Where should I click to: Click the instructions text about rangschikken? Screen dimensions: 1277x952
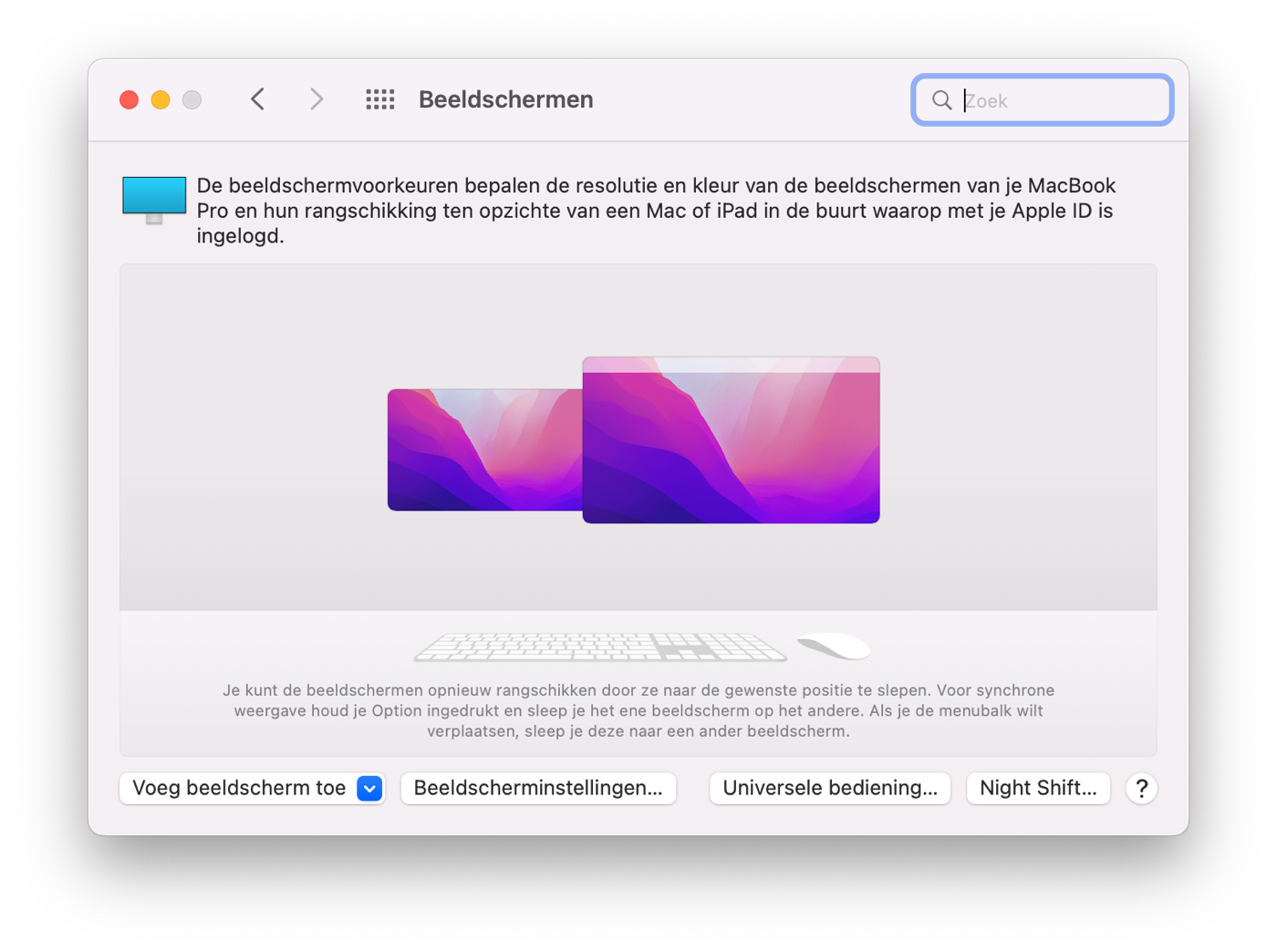tap(638, 710)
